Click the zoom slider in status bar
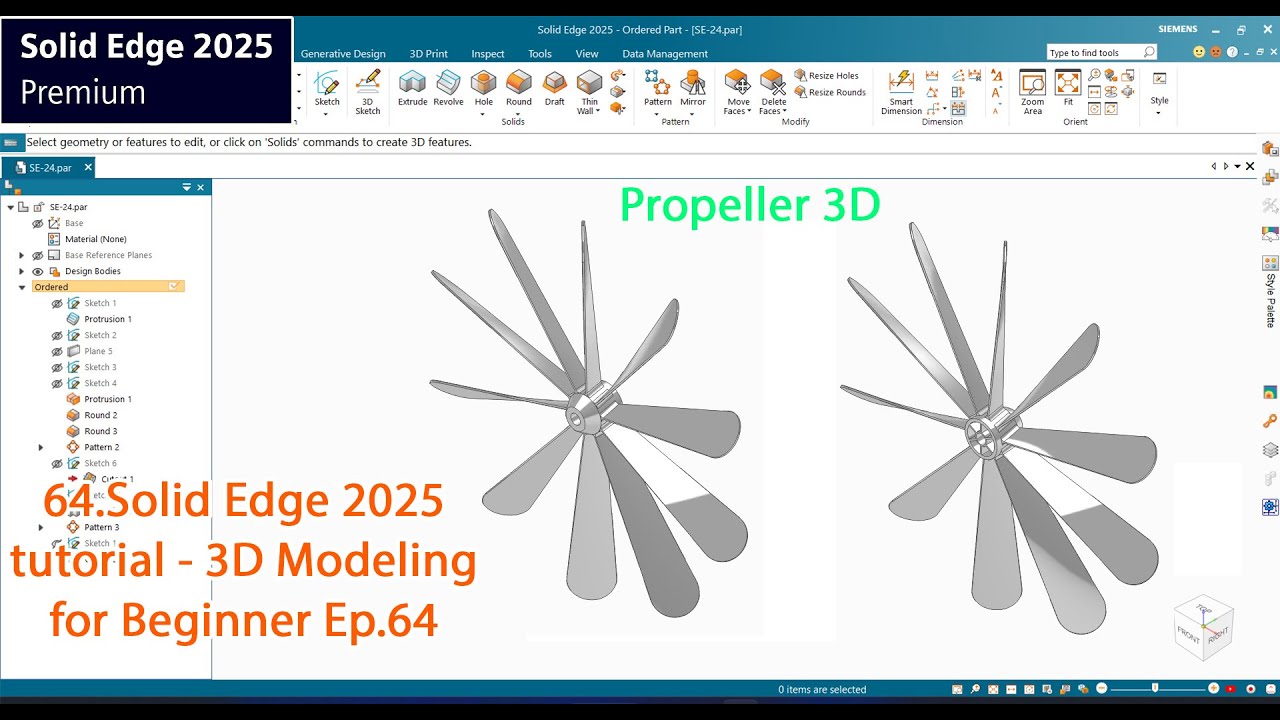 point(1157,689)
